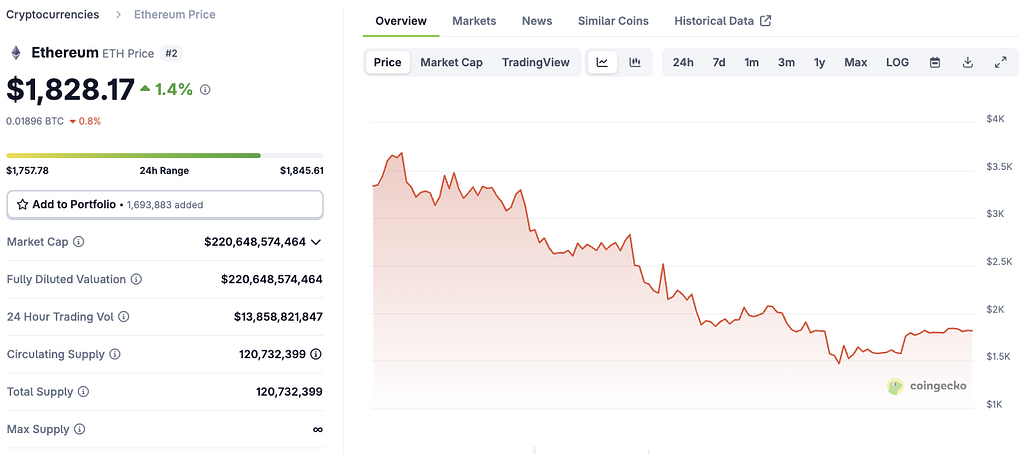Viewport: 1024px width, 454px height.
Task: Open Historical Data external link
Action: coord(722,21)
